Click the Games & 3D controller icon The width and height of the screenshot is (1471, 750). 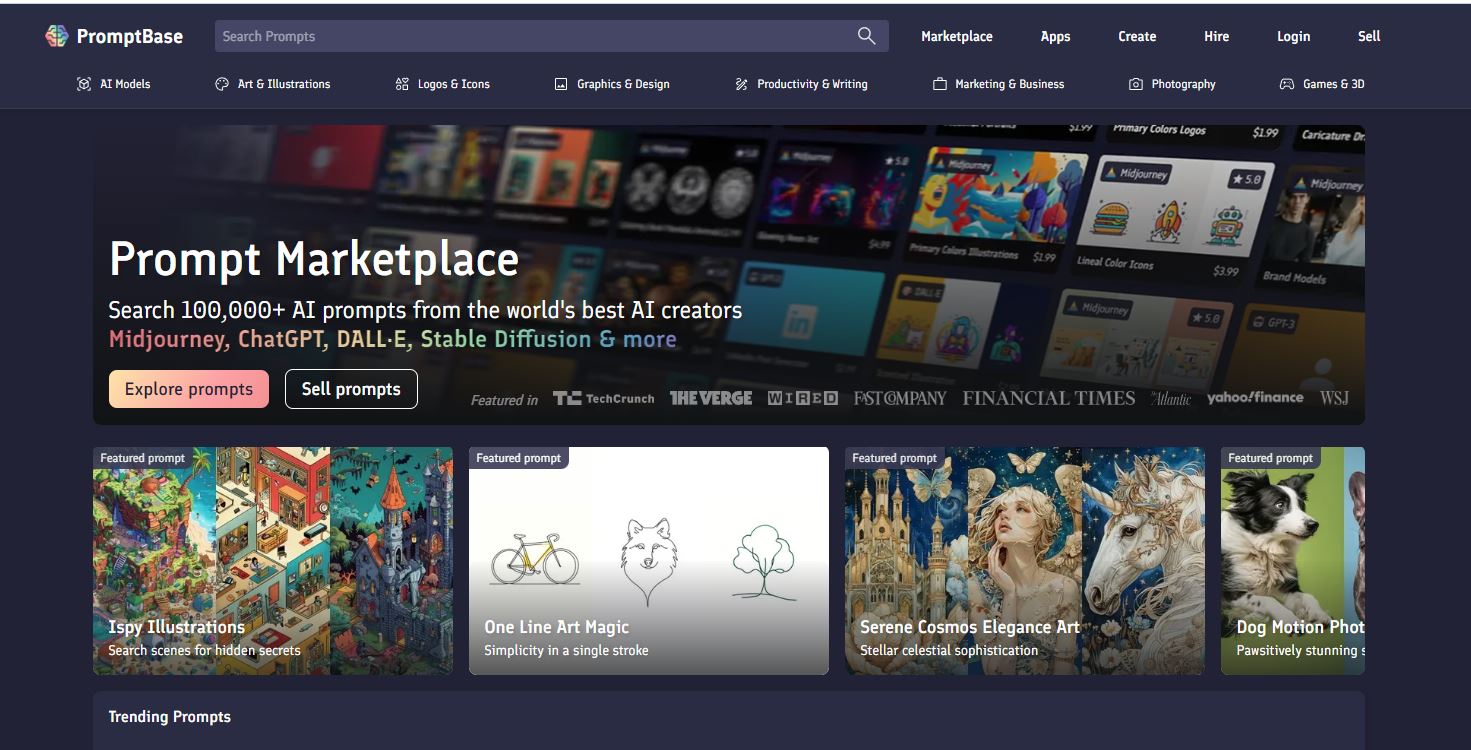tap(1287, 84)
